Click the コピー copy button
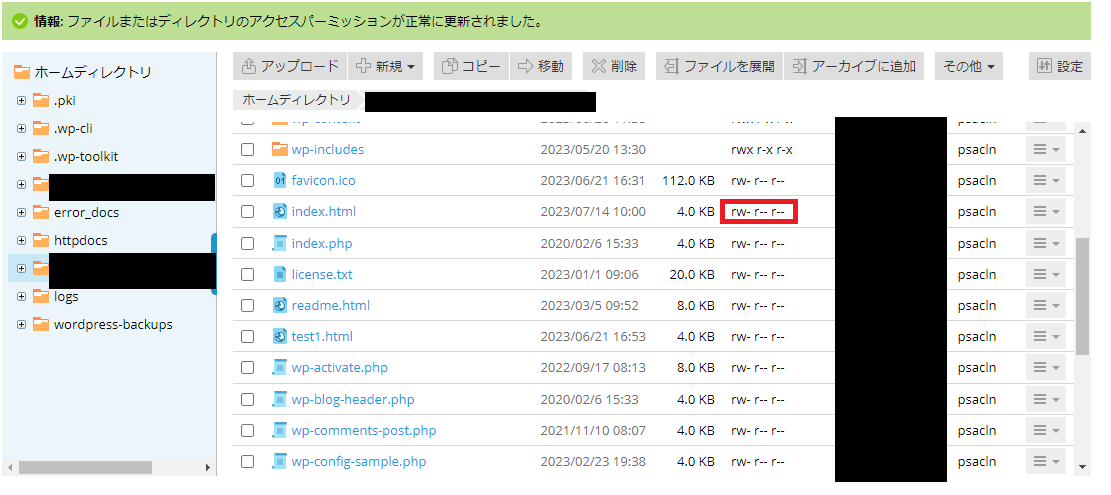The width and height of the screenshot is (1111, 495). pyautogui.click(x=470, y=66)
